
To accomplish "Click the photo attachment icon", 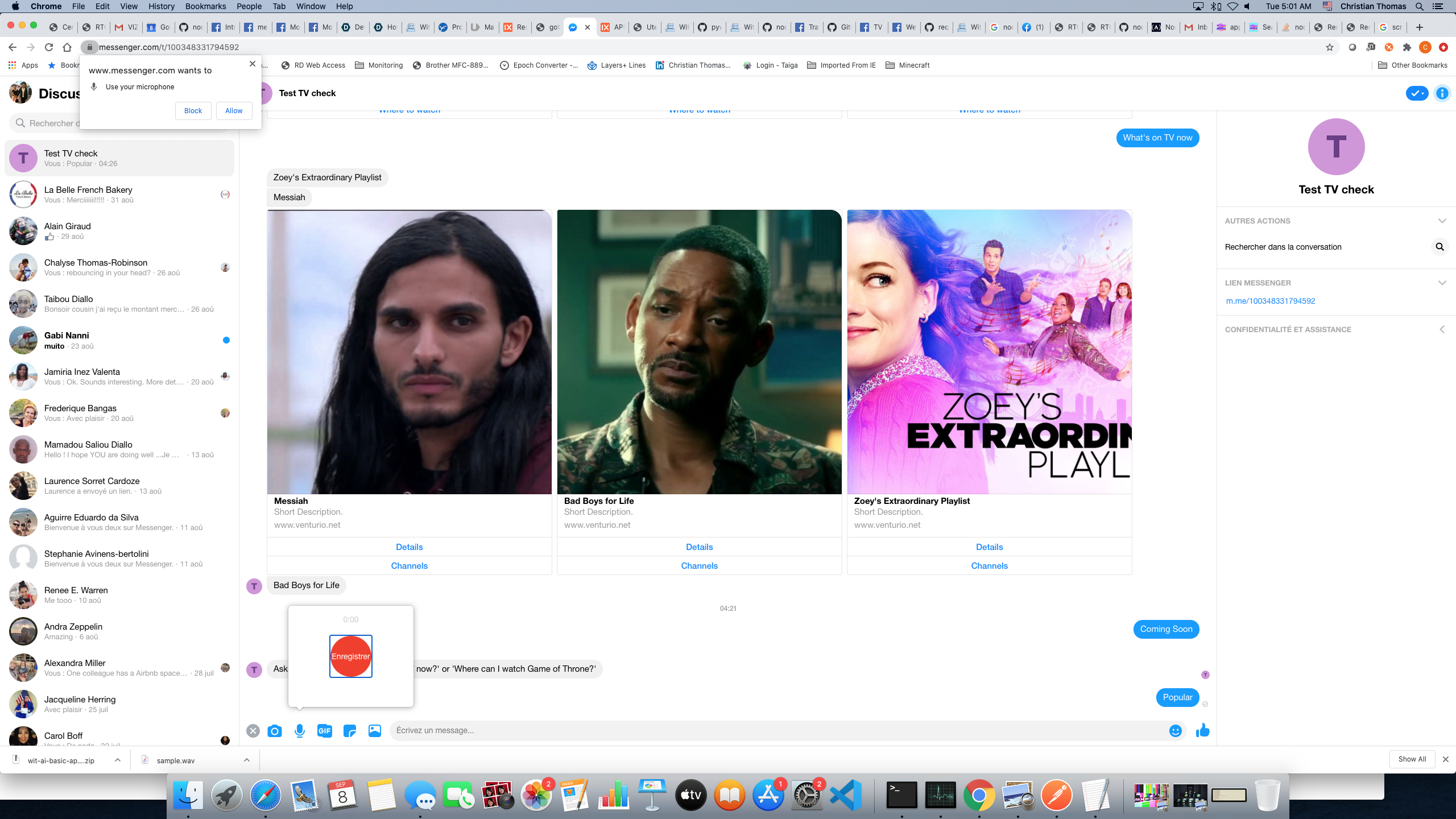I will tap(374, 731).
